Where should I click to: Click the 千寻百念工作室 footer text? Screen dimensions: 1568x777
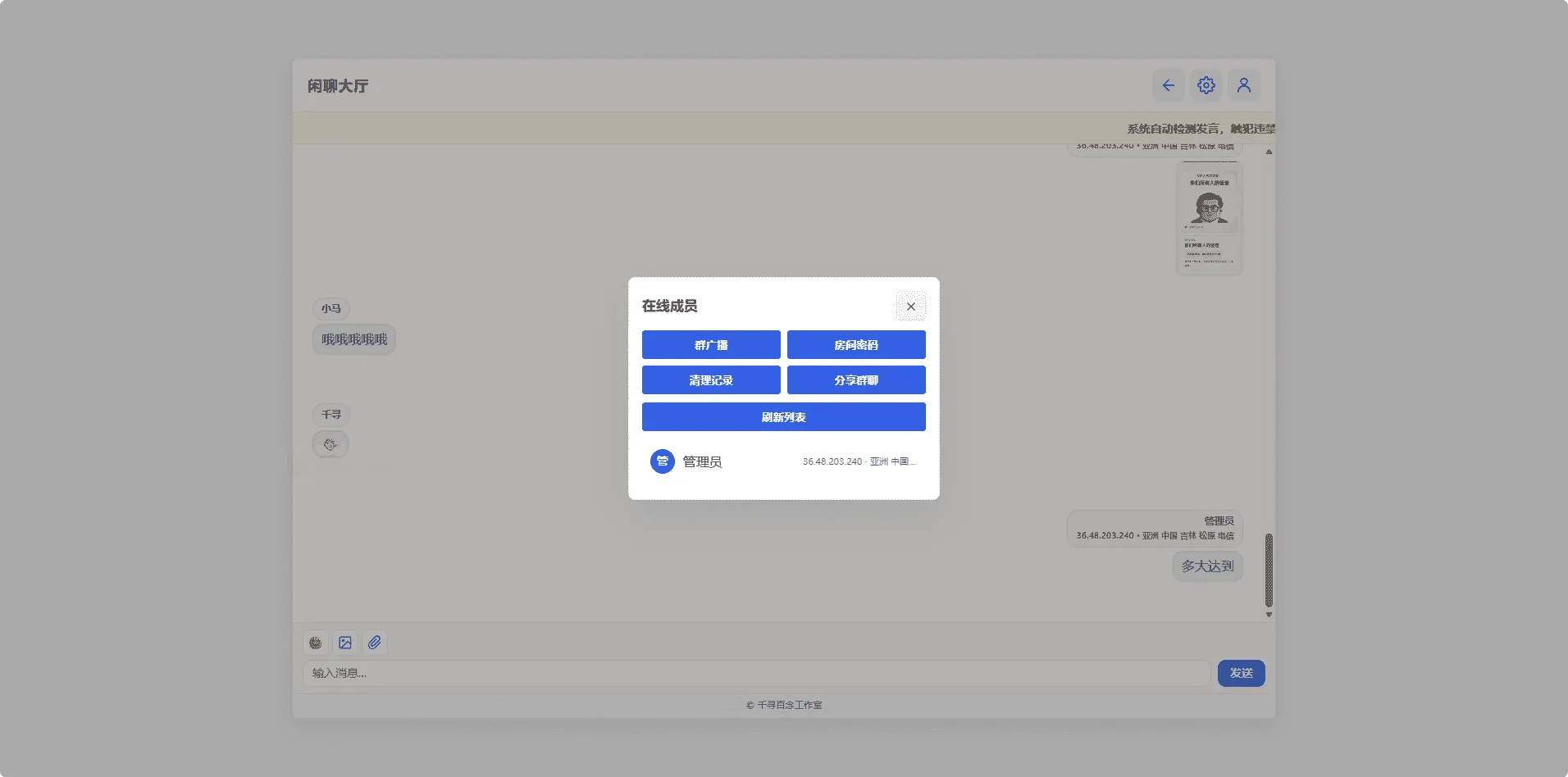[x=784, y=705]
